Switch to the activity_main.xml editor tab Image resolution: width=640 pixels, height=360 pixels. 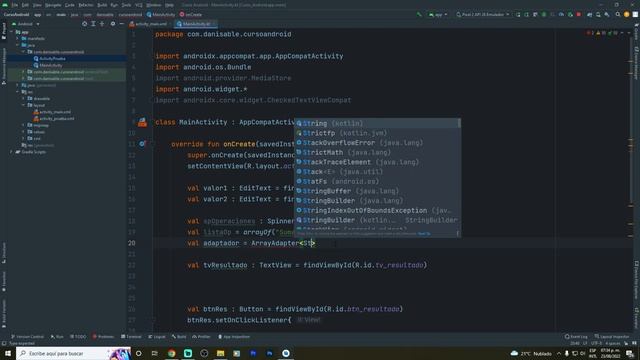(148, 24)
